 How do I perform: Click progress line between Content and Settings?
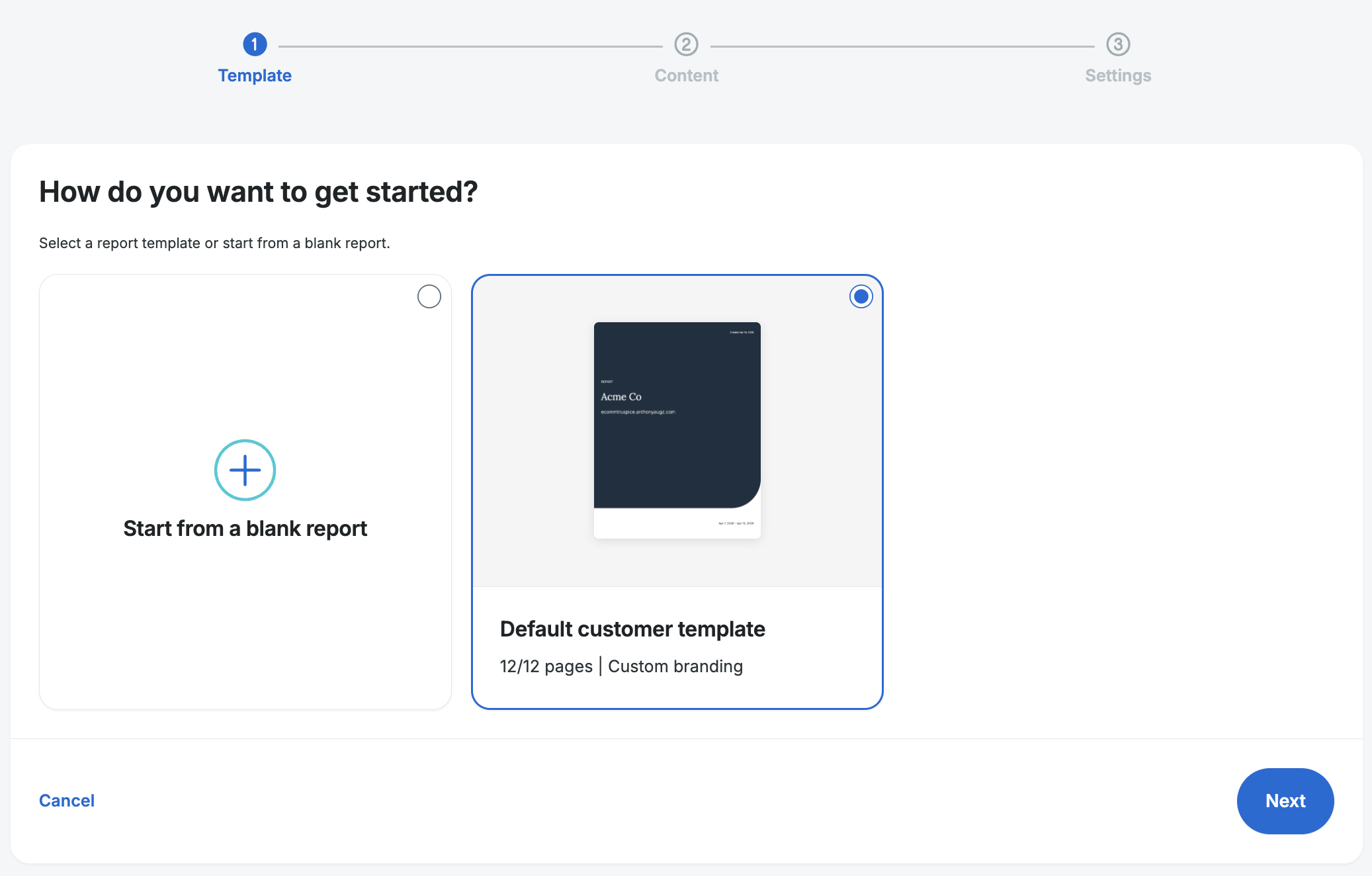(x=902, y=46)
